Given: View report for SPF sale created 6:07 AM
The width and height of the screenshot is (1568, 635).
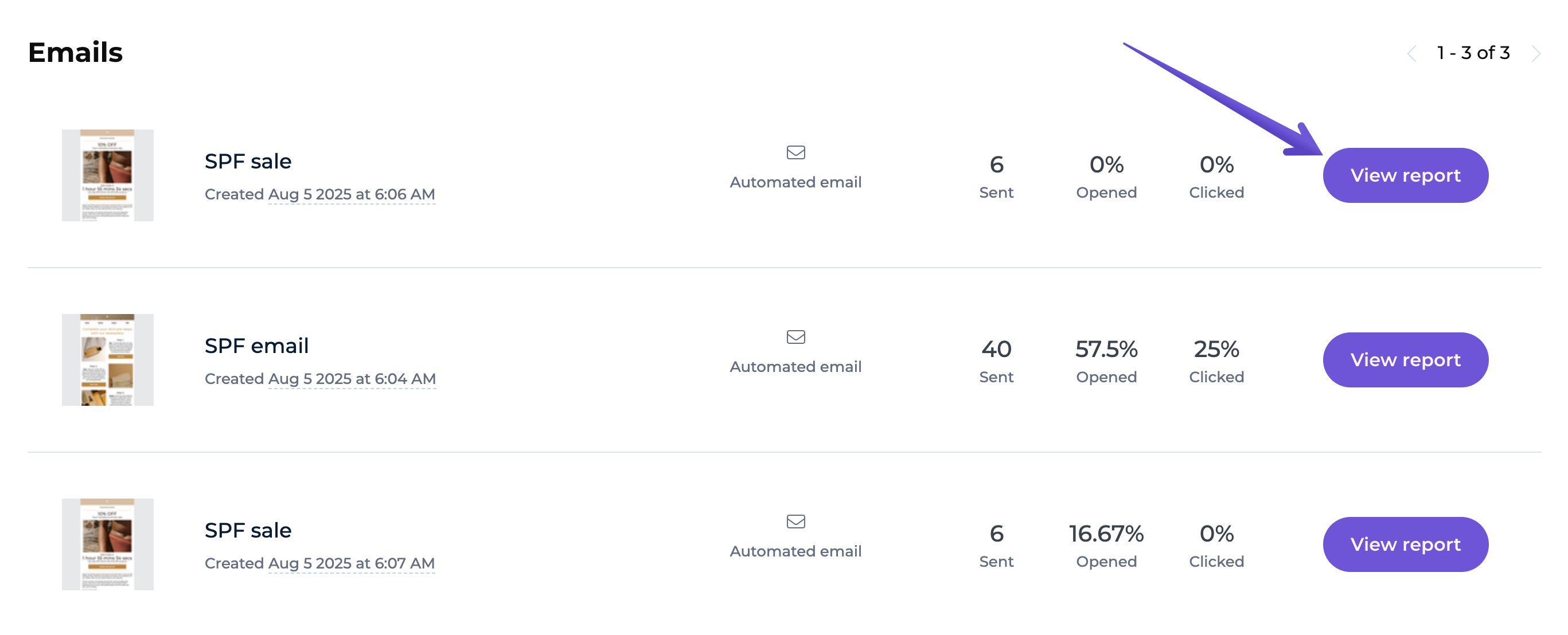Looking at the screenshot, I should 1405,544.
